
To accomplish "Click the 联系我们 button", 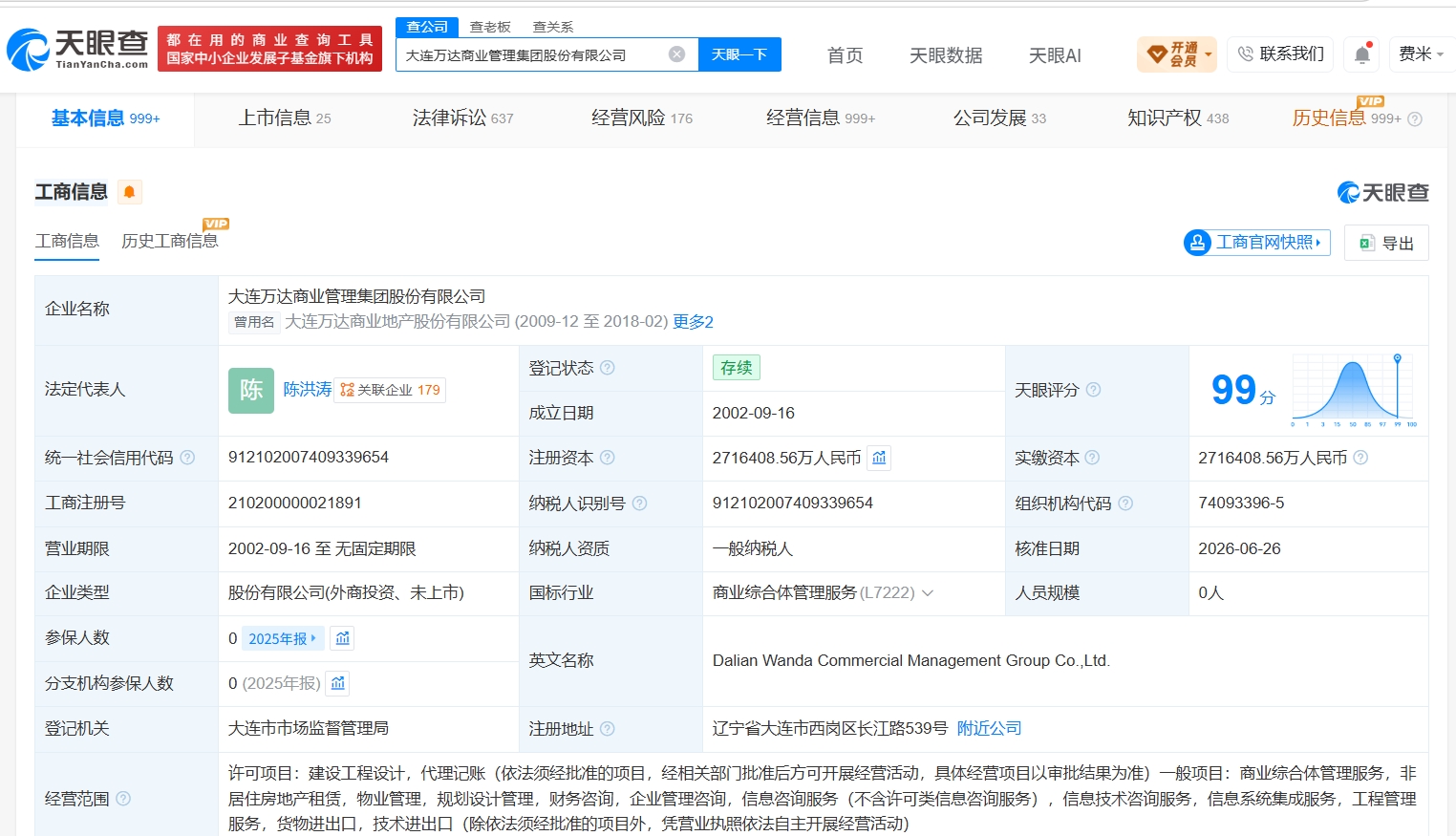I will (1281, 54).
